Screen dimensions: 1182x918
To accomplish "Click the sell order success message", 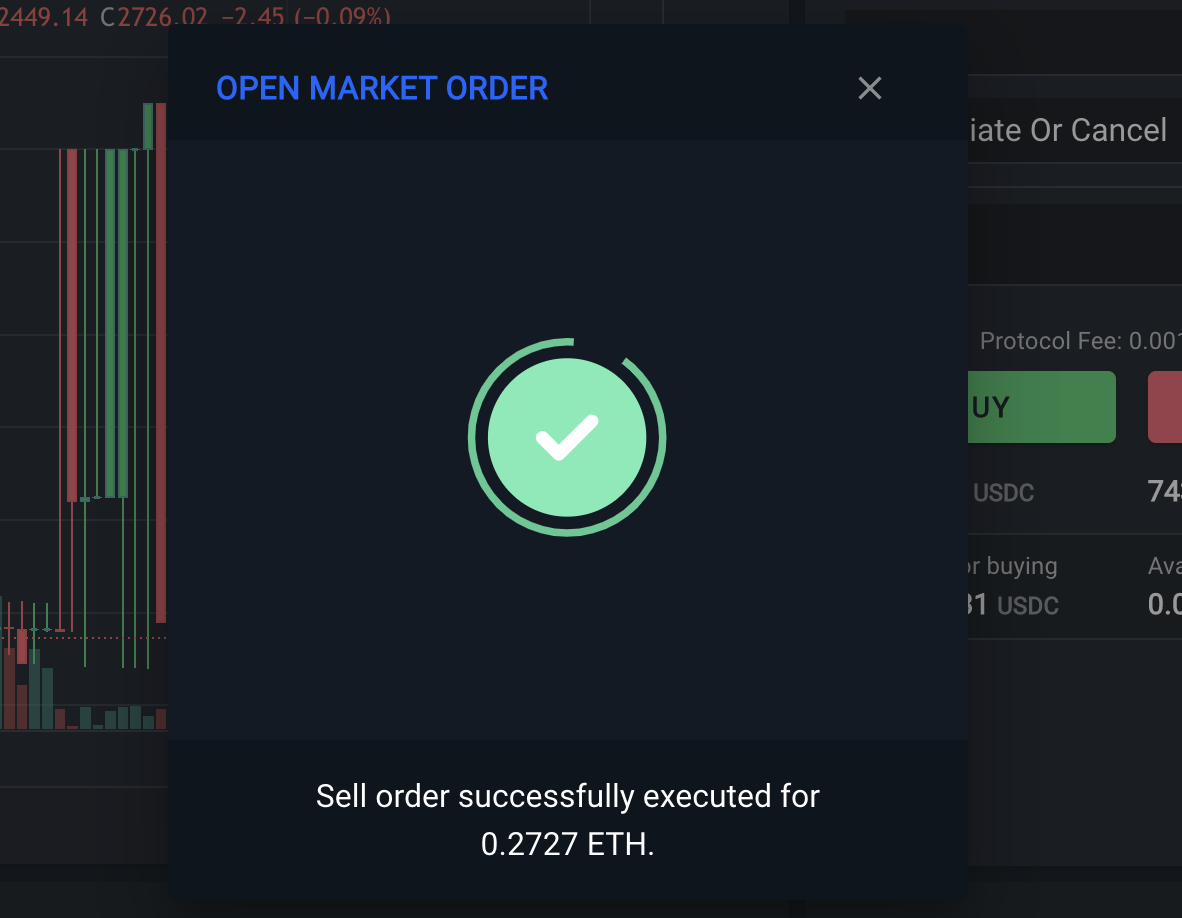I will point(567,797).
